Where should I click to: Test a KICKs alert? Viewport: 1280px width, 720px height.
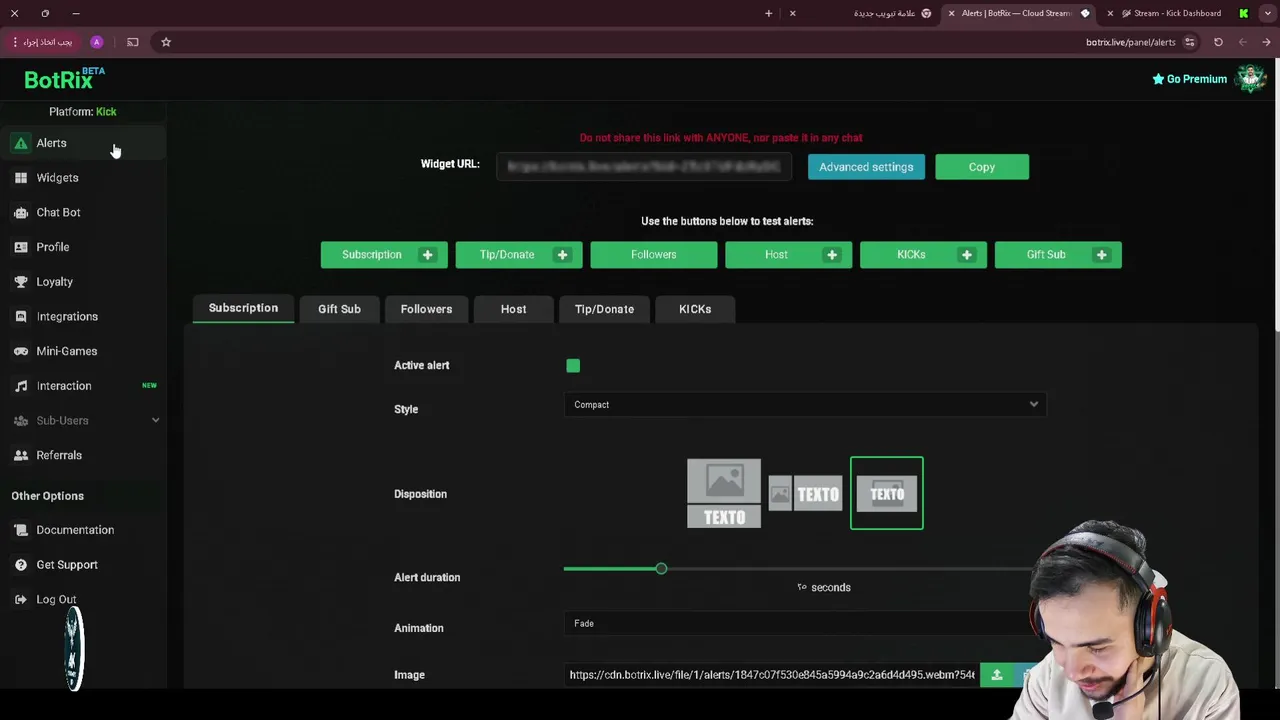tap(911, 255)
